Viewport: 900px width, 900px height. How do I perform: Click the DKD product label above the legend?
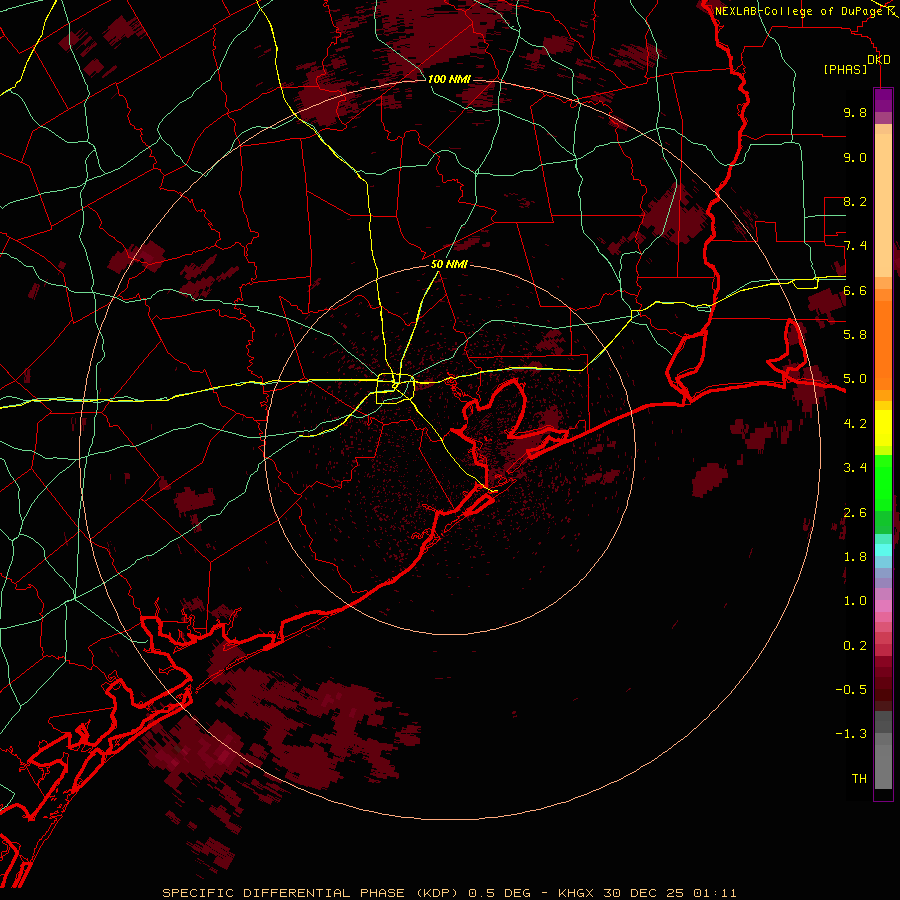879,60
